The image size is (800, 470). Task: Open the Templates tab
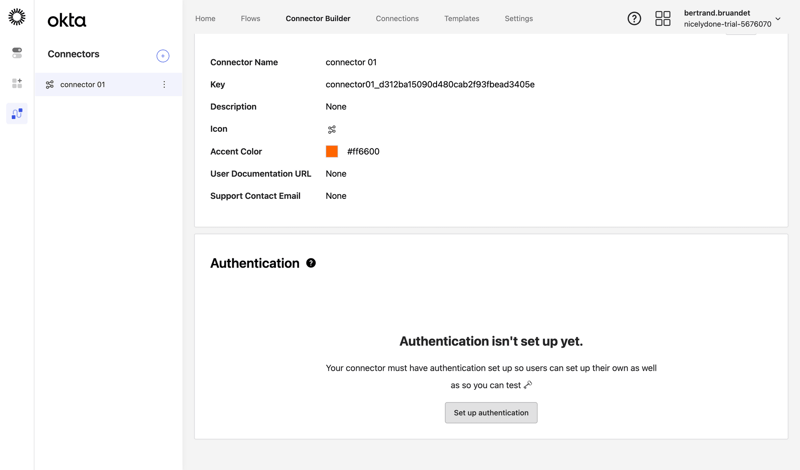(x=462, y=18)
